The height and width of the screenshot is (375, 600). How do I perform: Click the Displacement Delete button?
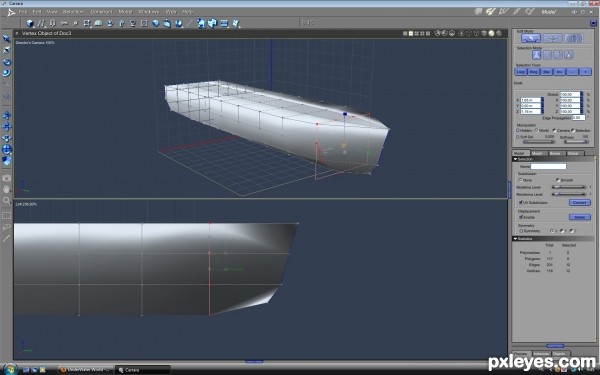[579, 217]
